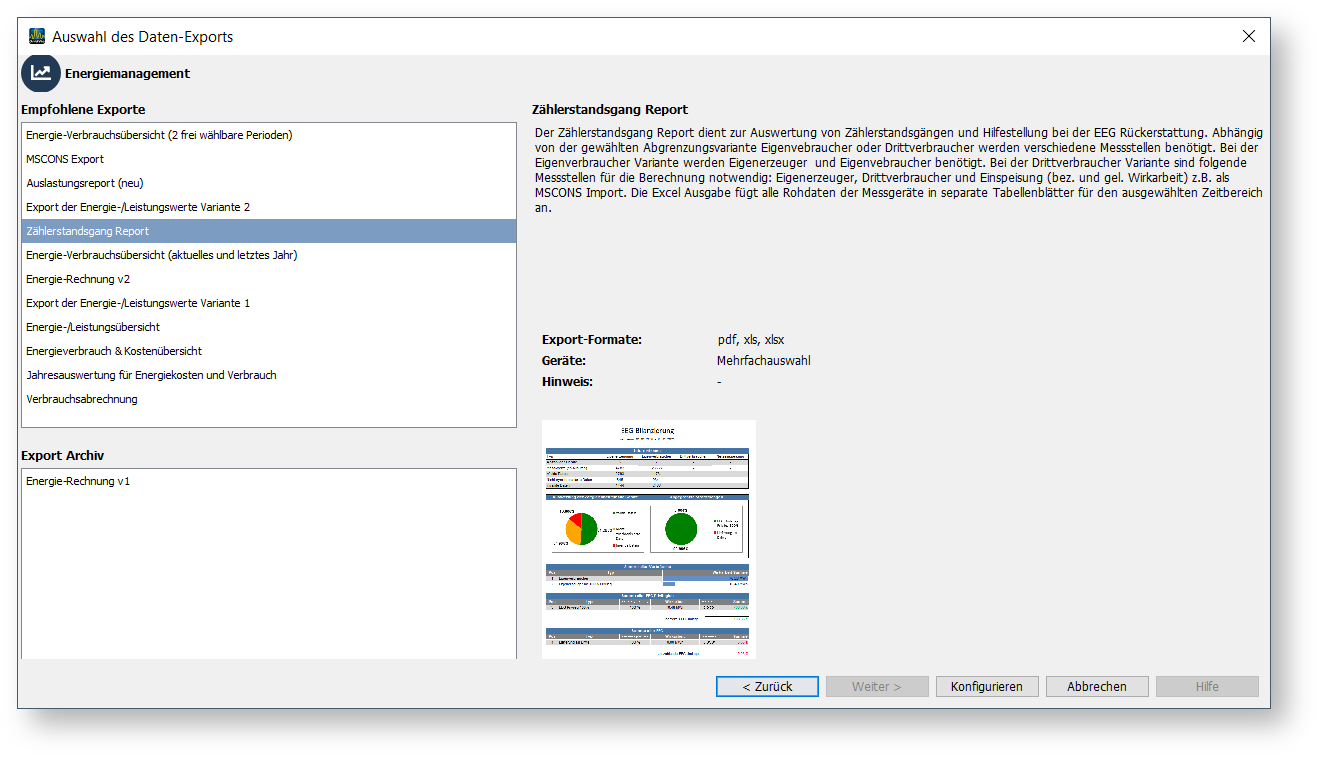Select the highlighted Zählerstandsgang Report entry
1319x757 pixels.
[x=88, y=231]
